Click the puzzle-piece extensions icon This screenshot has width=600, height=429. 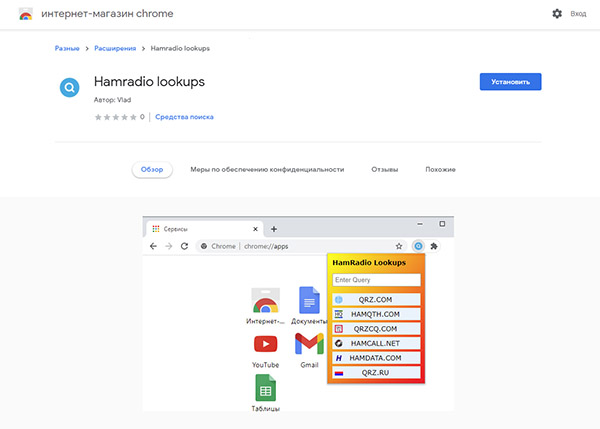434,246
